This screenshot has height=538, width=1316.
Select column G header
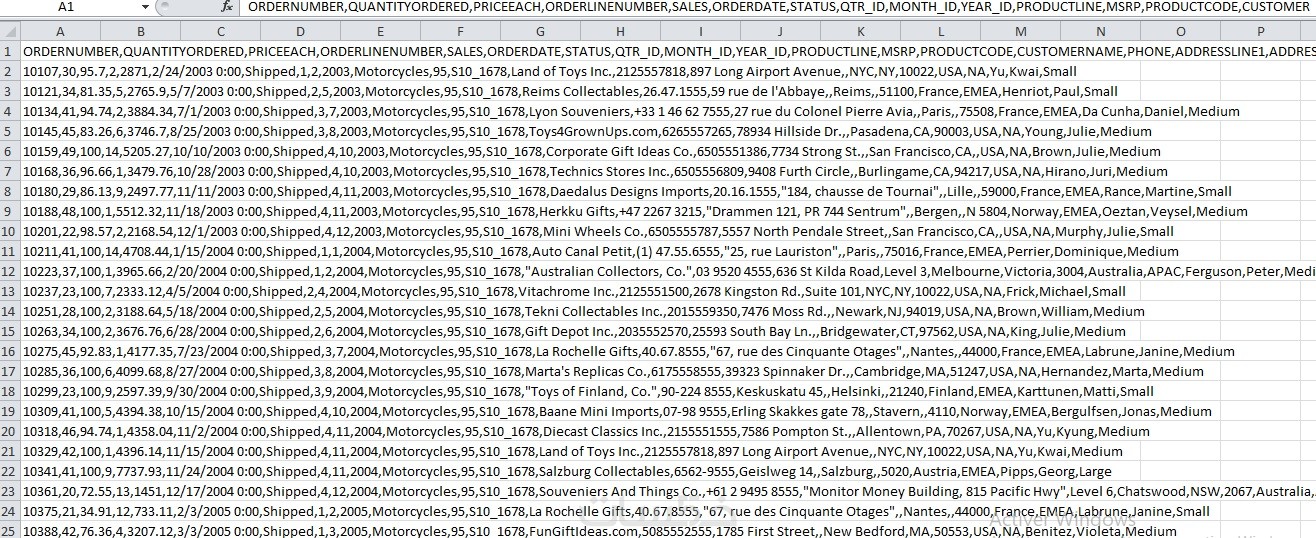tap(539, 31)
